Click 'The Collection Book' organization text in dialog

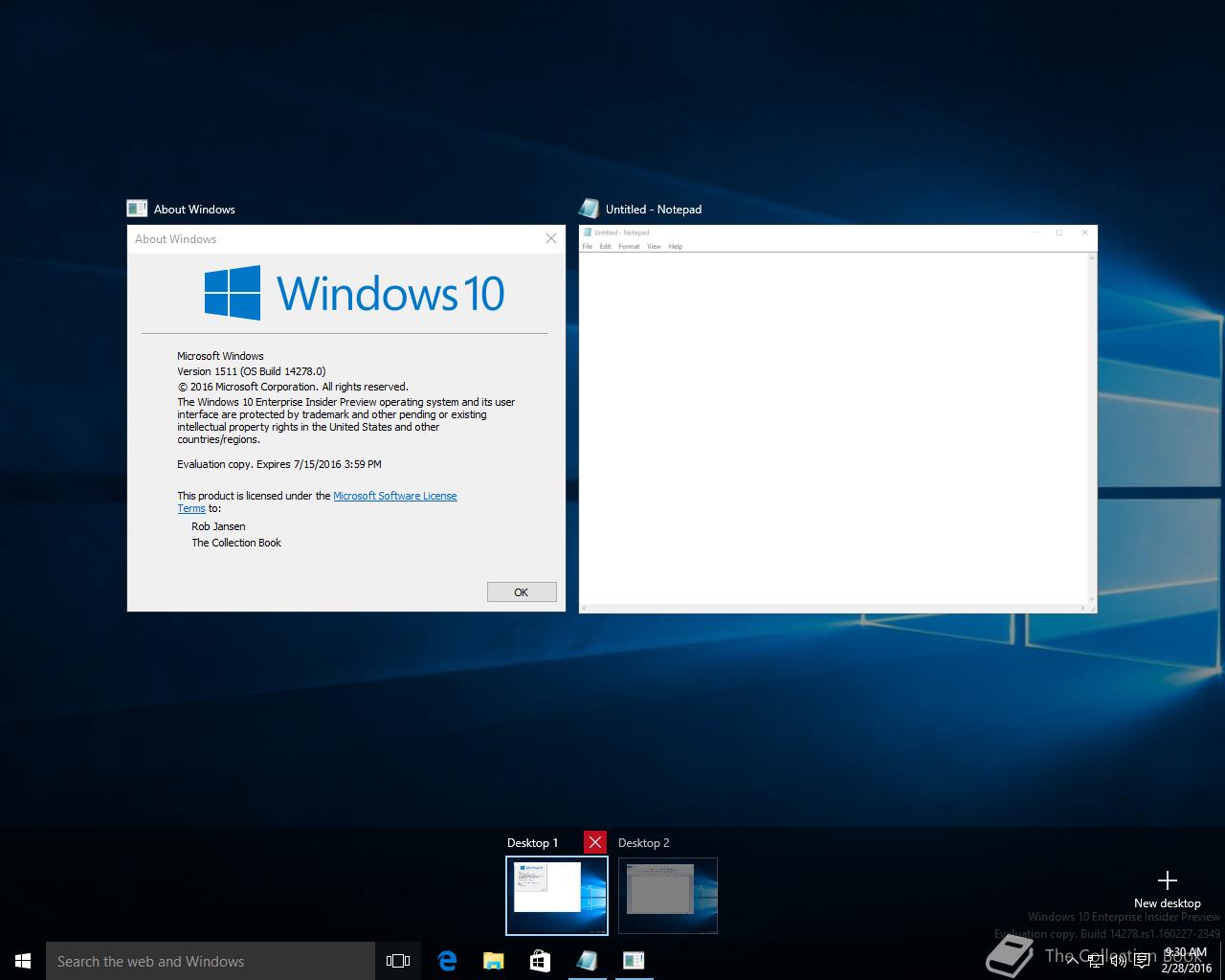point(236,543)
